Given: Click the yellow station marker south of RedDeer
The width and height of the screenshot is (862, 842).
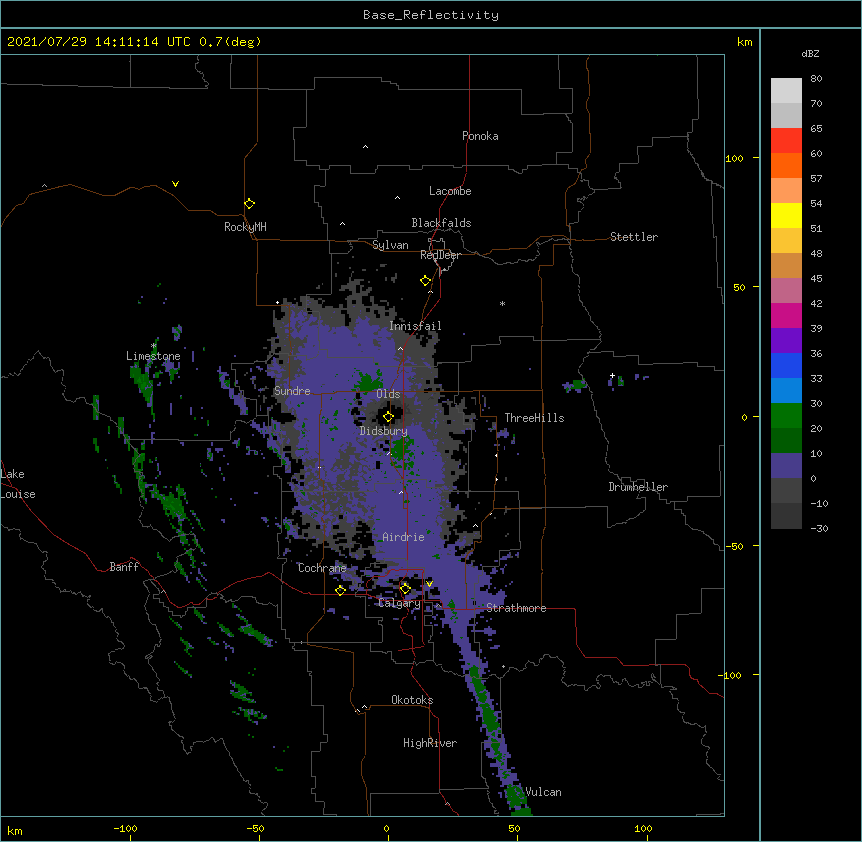Looking at the screenshot, I should pyautogui.click(x=425, y=281).
